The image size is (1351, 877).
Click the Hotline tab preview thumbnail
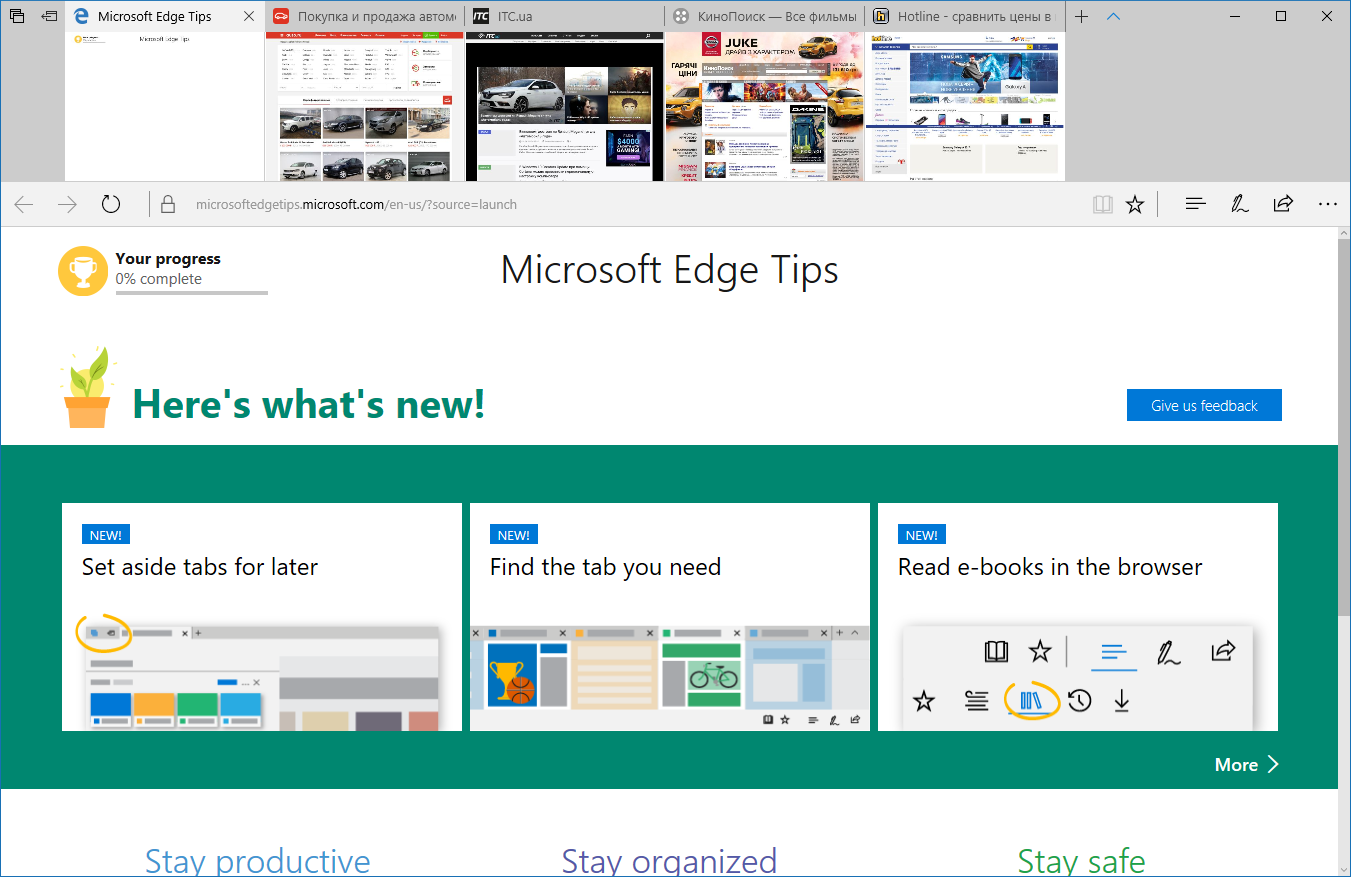(965, 106)
